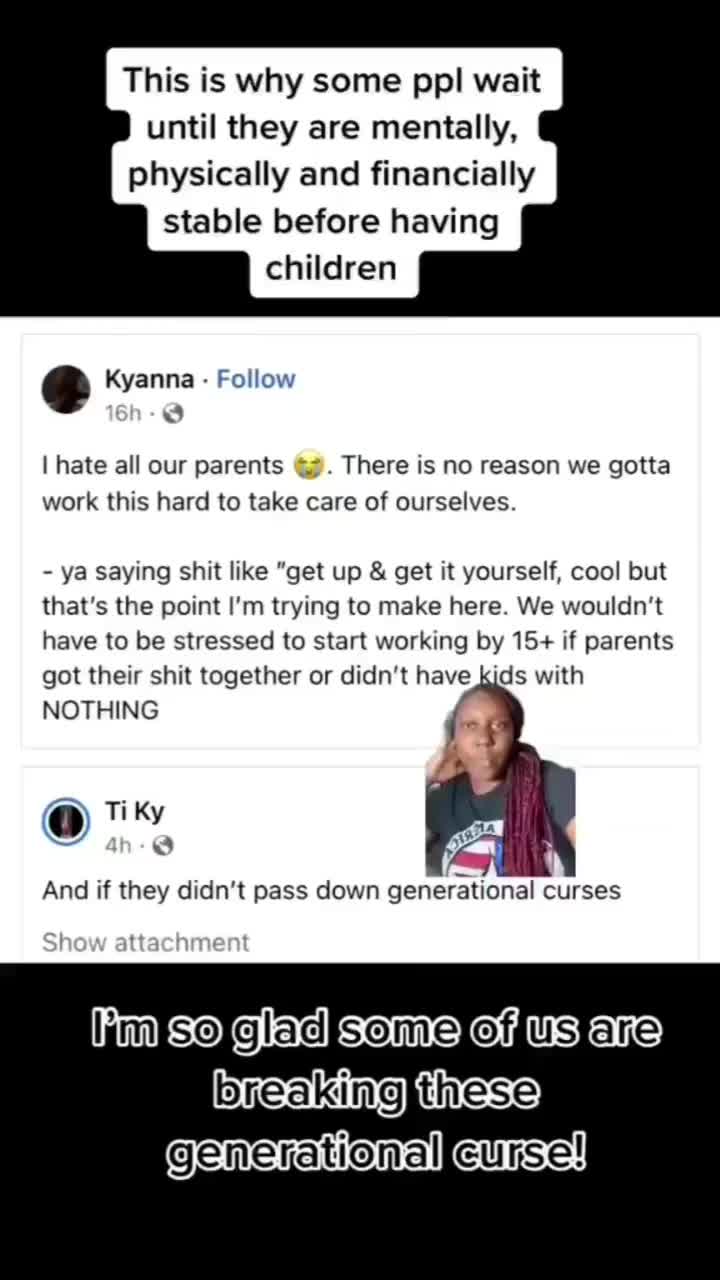
Task: Open the 4h comment timestamp
Action: 118,846
